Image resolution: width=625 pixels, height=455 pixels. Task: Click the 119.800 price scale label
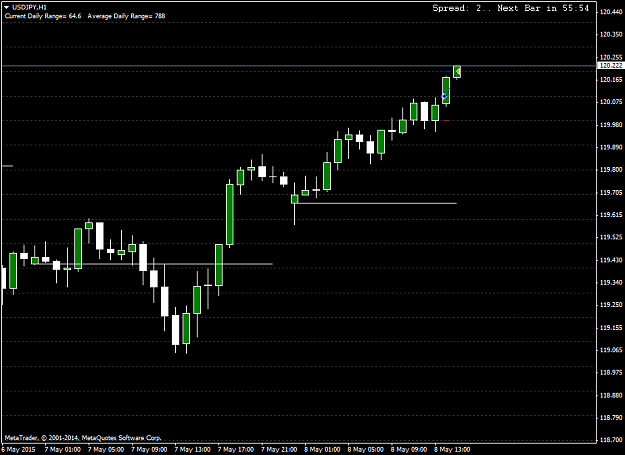[x=611, y=170]
